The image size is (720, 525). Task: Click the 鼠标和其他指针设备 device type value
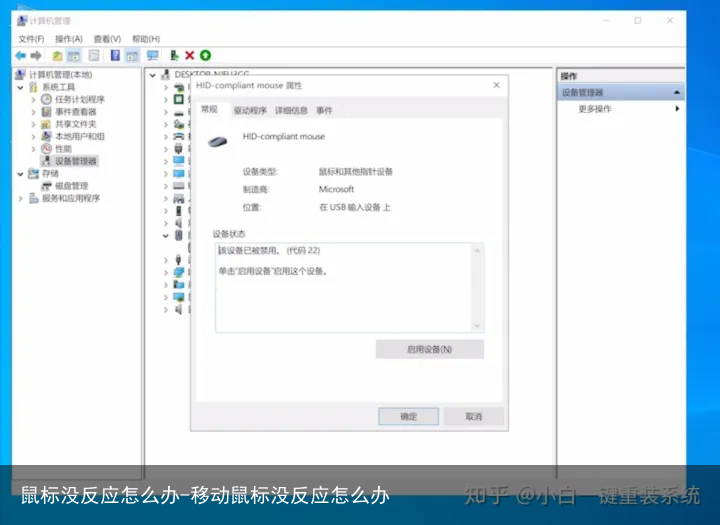(356, 172)
